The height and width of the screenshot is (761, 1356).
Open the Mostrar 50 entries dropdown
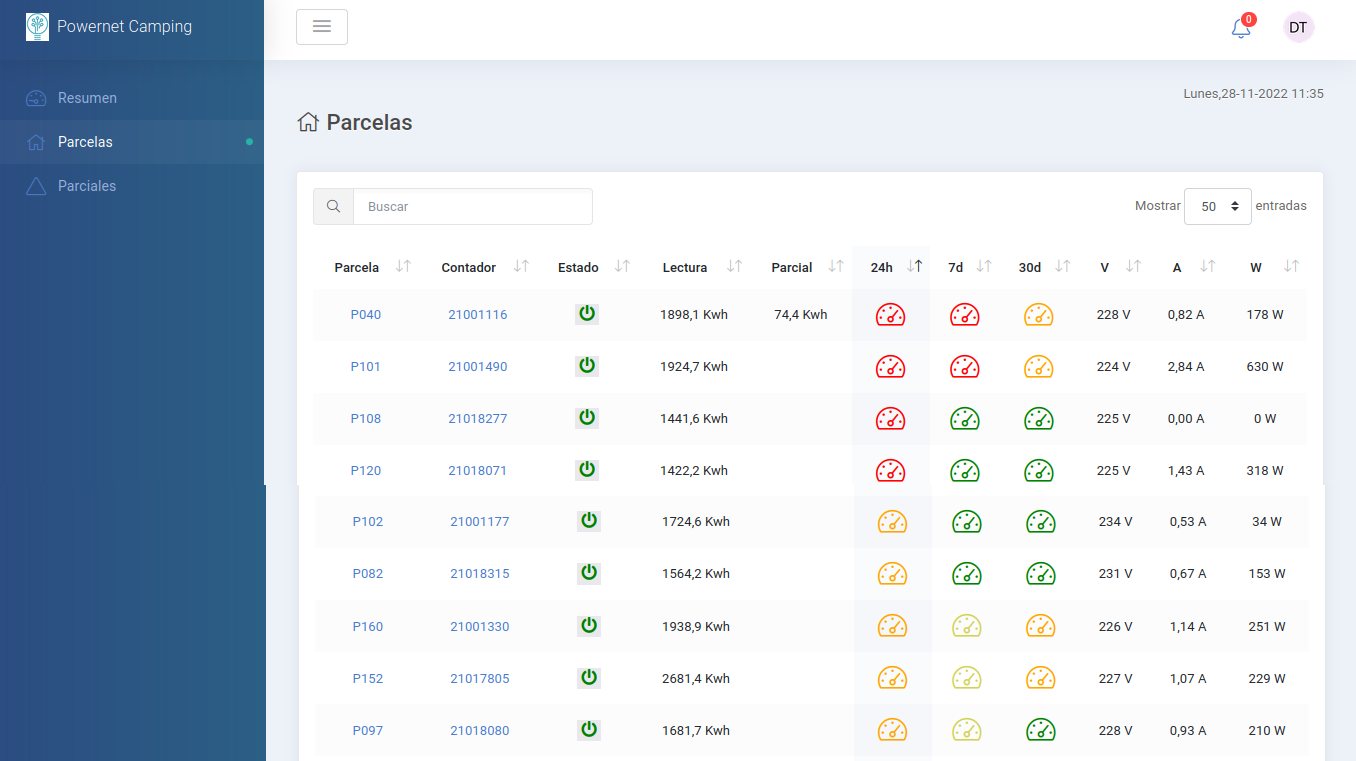point(1217,207)
